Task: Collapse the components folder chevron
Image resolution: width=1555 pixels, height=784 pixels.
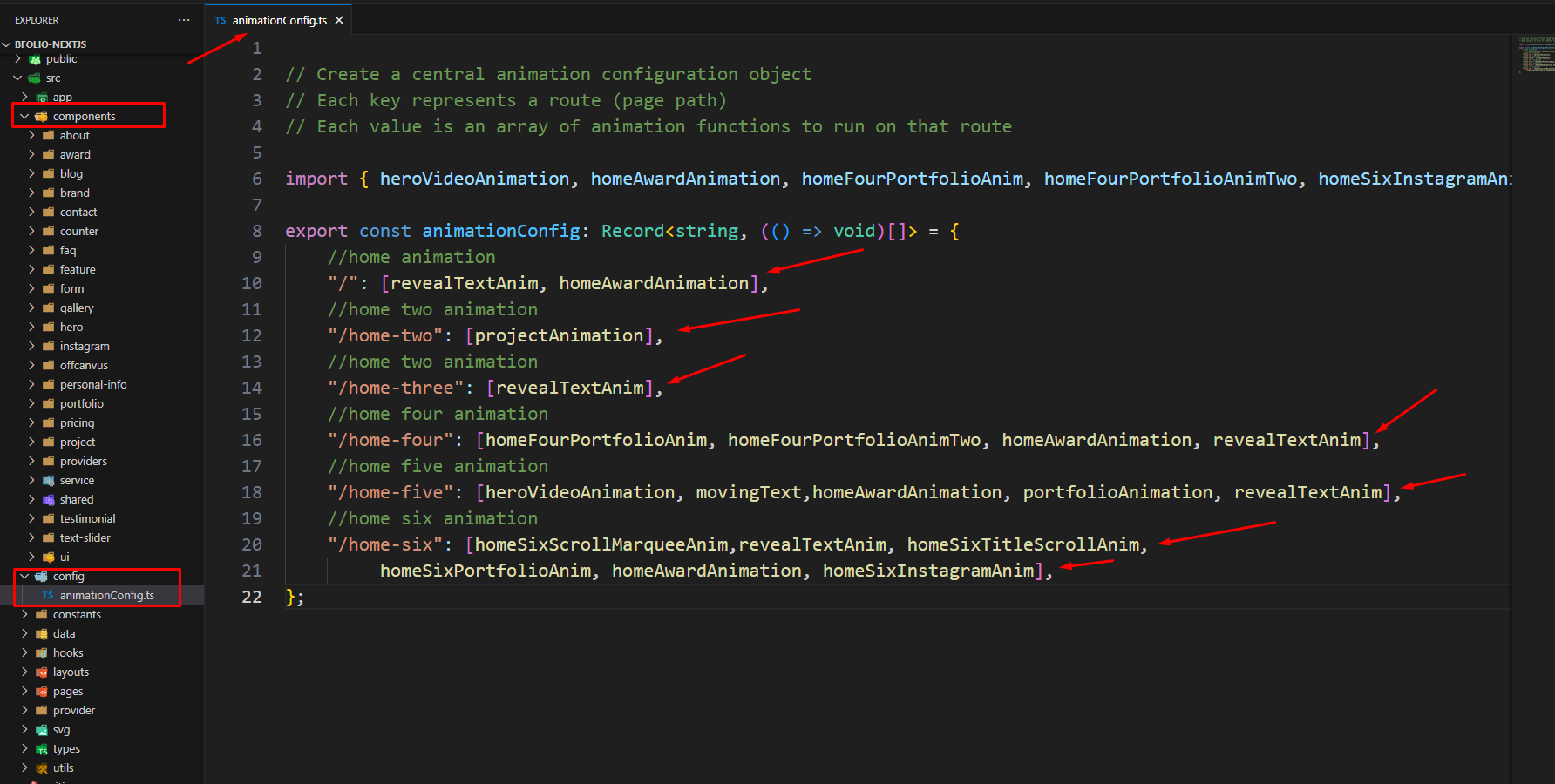Action: (24, 117)
